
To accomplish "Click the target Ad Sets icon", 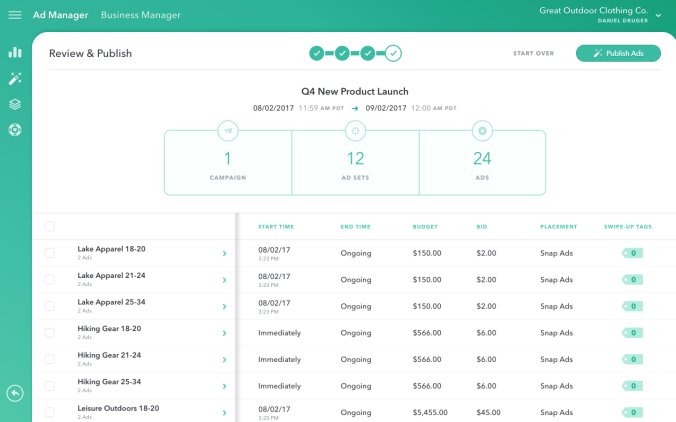I will coord(355,131).
